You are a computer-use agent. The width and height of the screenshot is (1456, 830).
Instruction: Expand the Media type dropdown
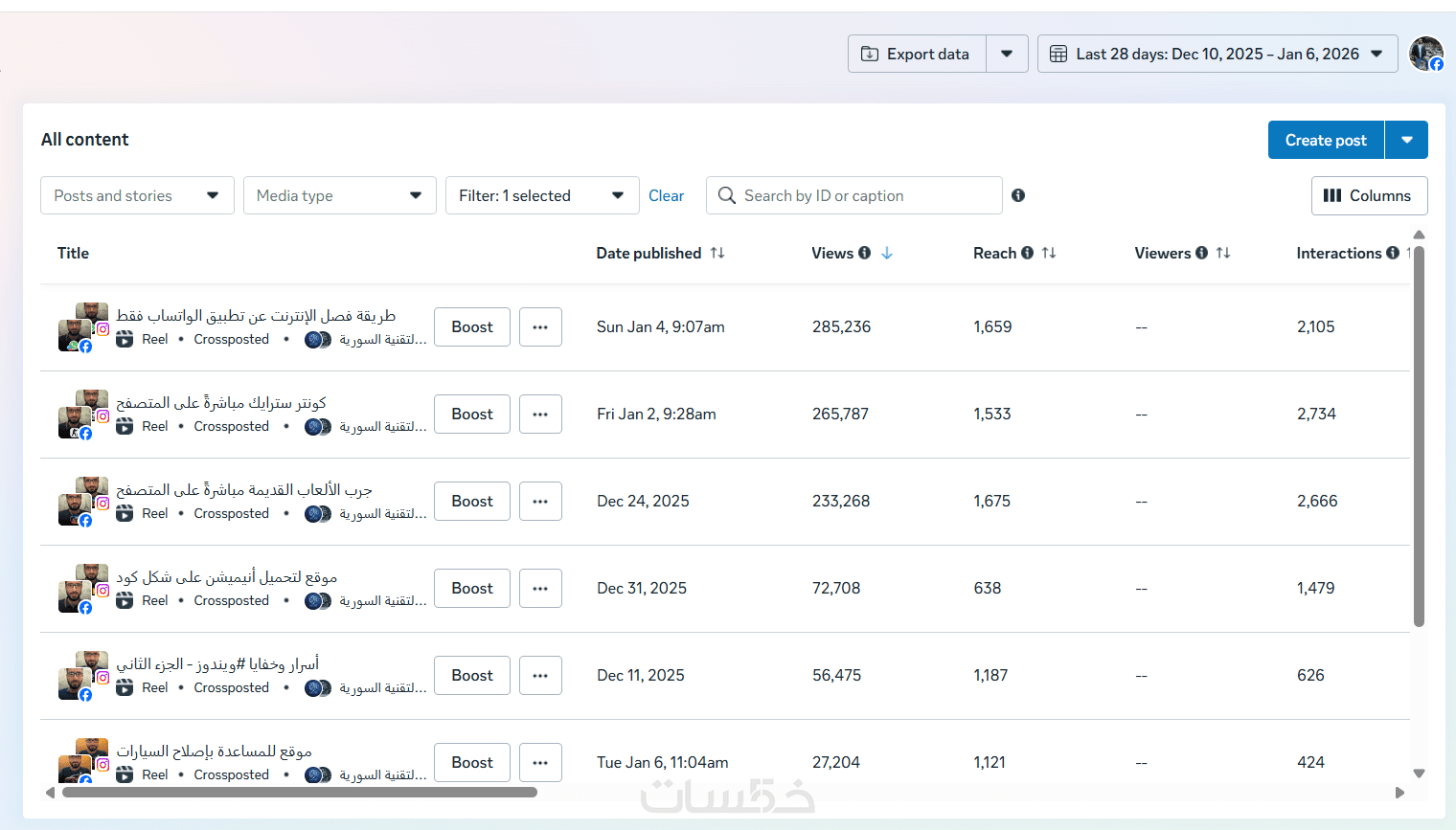pyautogui.click(x=339, y=195)
